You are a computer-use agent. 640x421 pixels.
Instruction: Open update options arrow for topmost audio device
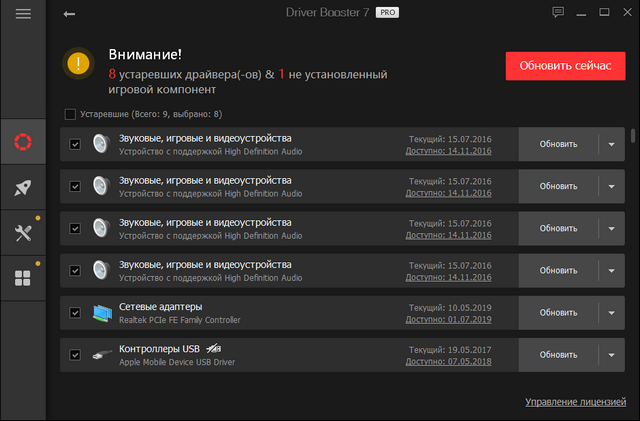pyautogui.click(x=612, y=144)
